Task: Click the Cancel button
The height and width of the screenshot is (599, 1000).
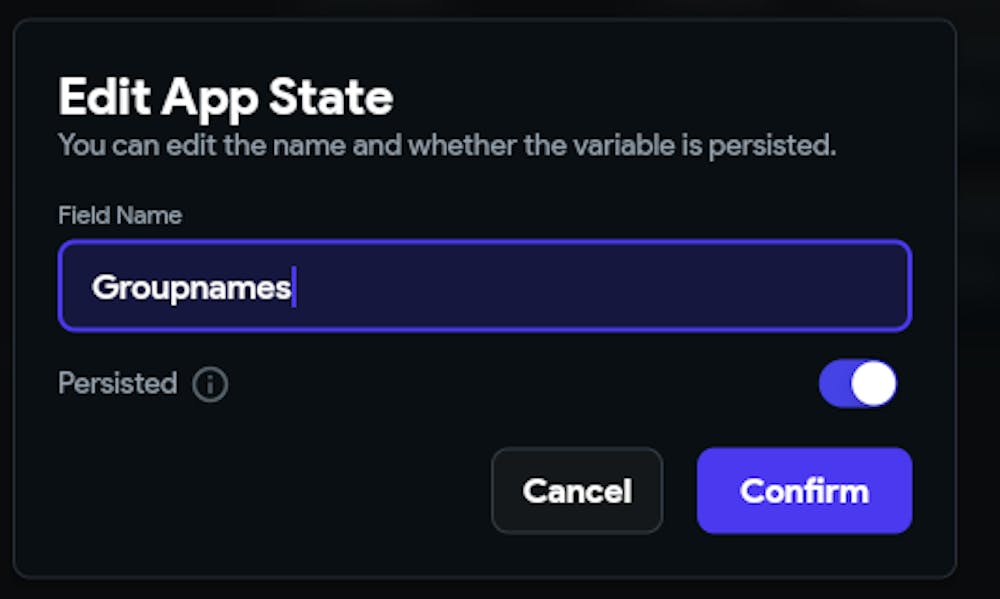Action: pos(577,491)
